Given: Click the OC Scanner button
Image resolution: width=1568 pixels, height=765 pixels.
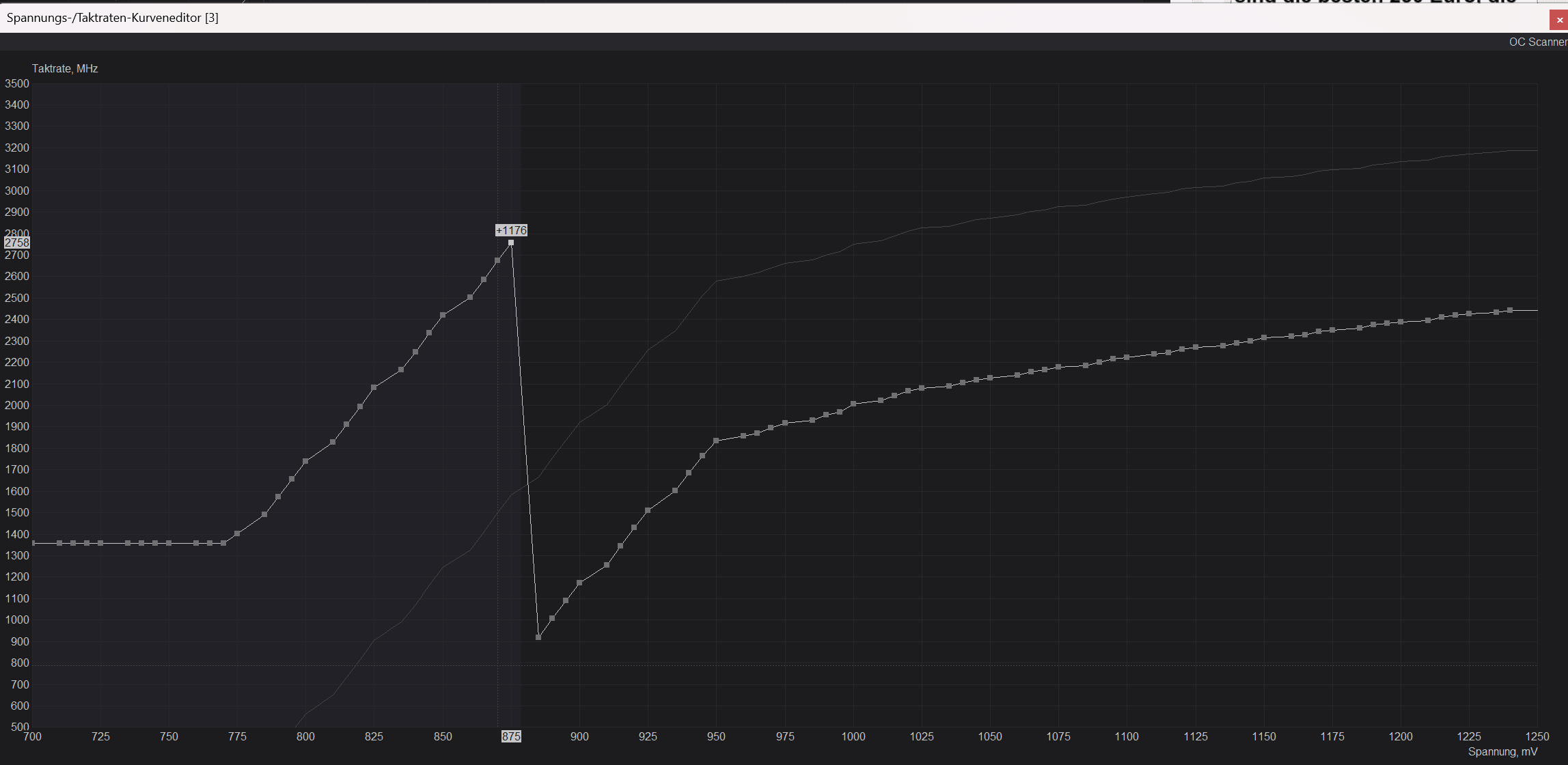Looking at the screenshot, I should pyautogui.click(x=1537, y=42).
